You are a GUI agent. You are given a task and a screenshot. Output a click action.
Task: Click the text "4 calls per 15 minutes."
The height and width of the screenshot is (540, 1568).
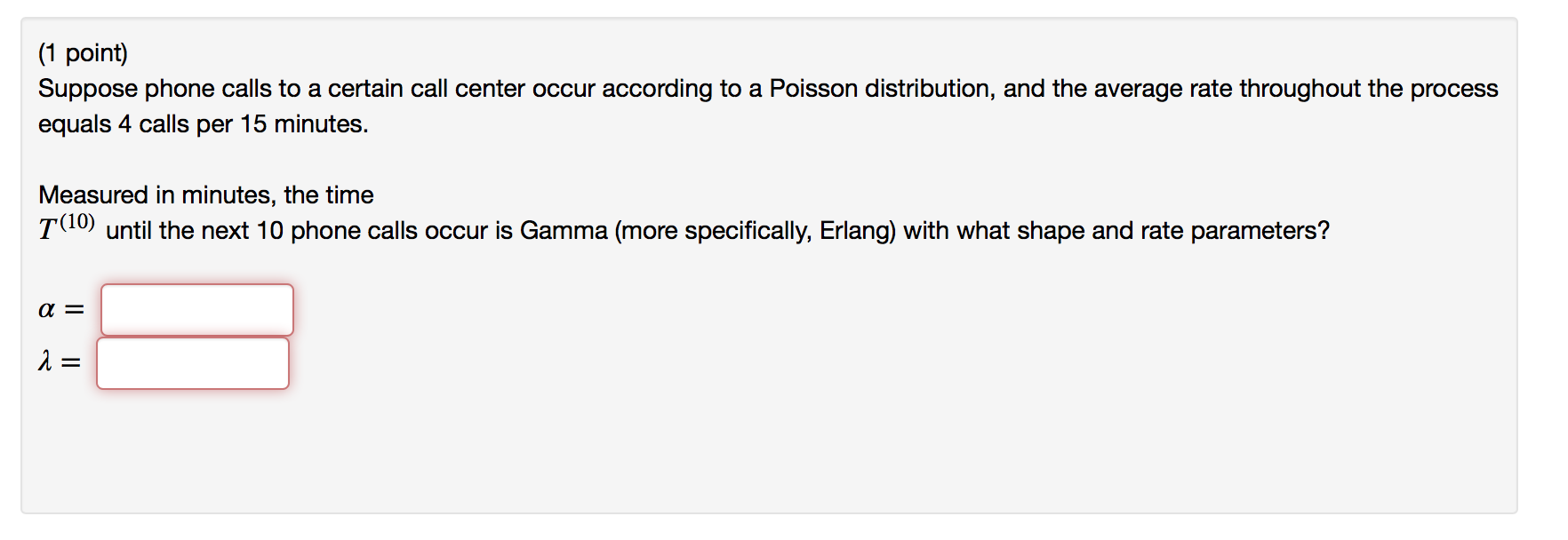pyautogui.click(x=243, y=124)
